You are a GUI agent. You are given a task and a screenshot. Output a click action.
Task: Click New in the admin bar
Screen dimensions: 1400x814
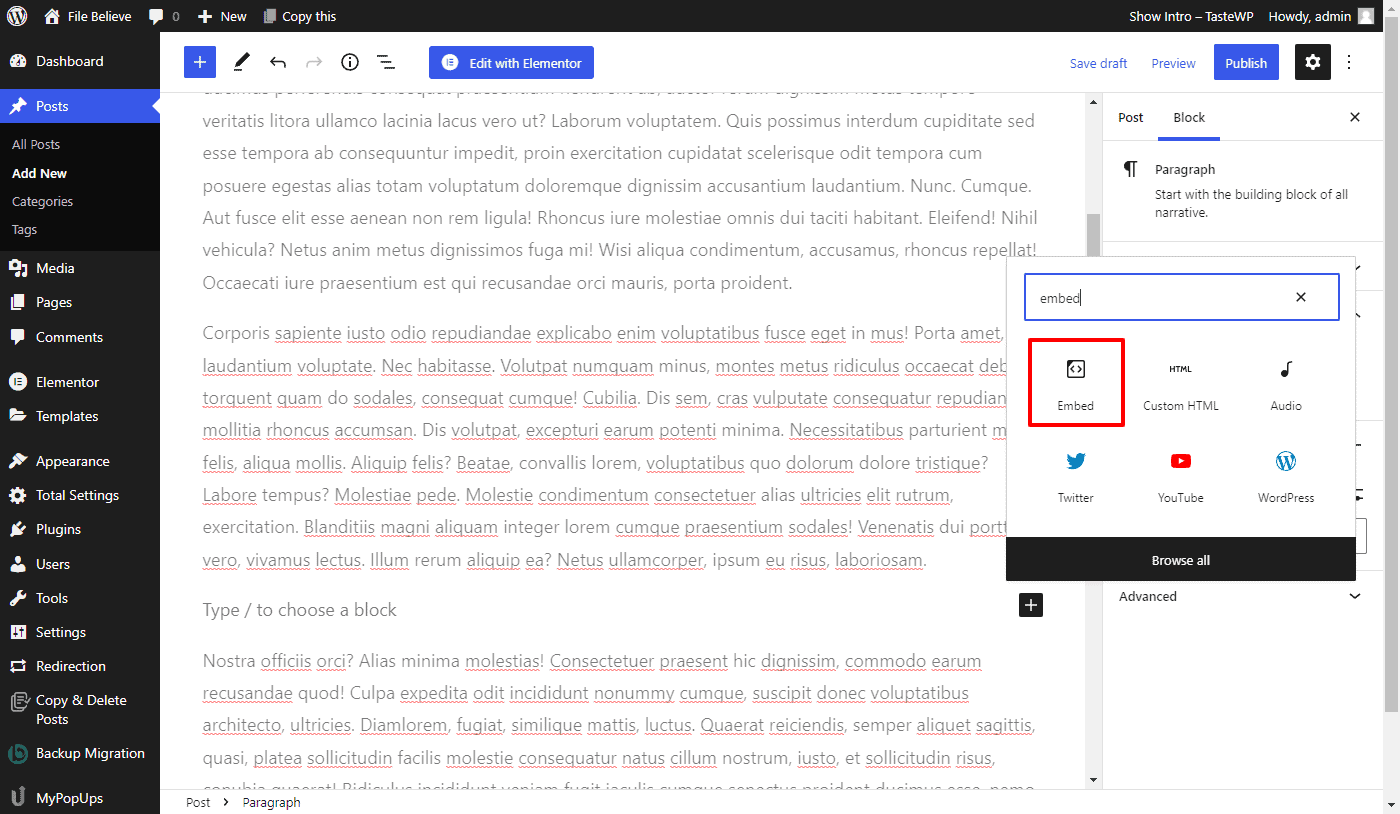tap(222, 16)
